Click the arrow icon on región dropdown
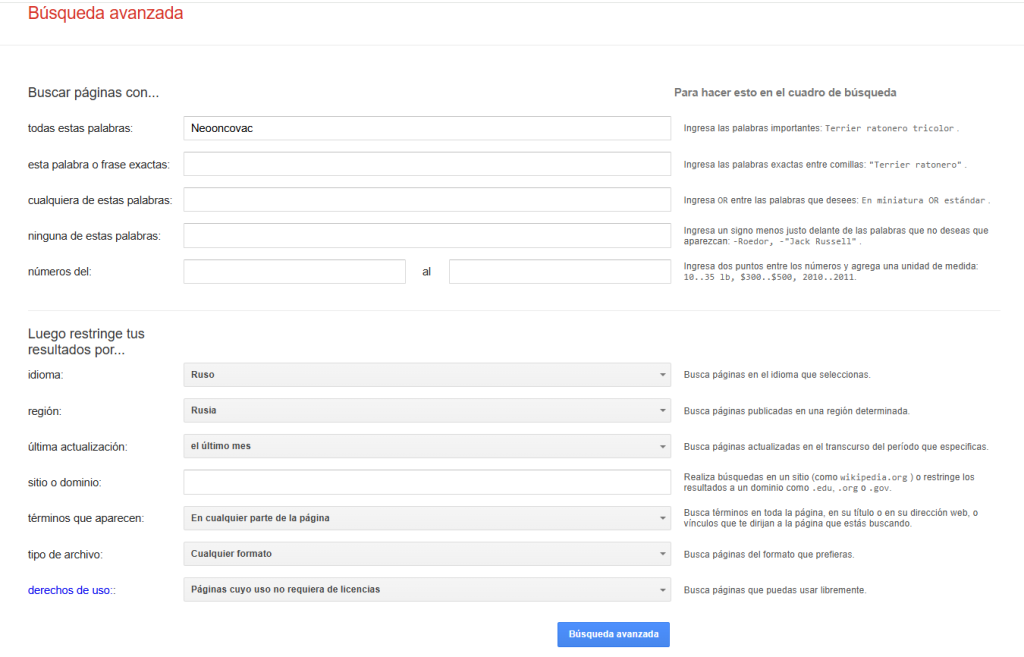Screen dimensions: 1024x657 pyautogui.click(x=662, y=411)
